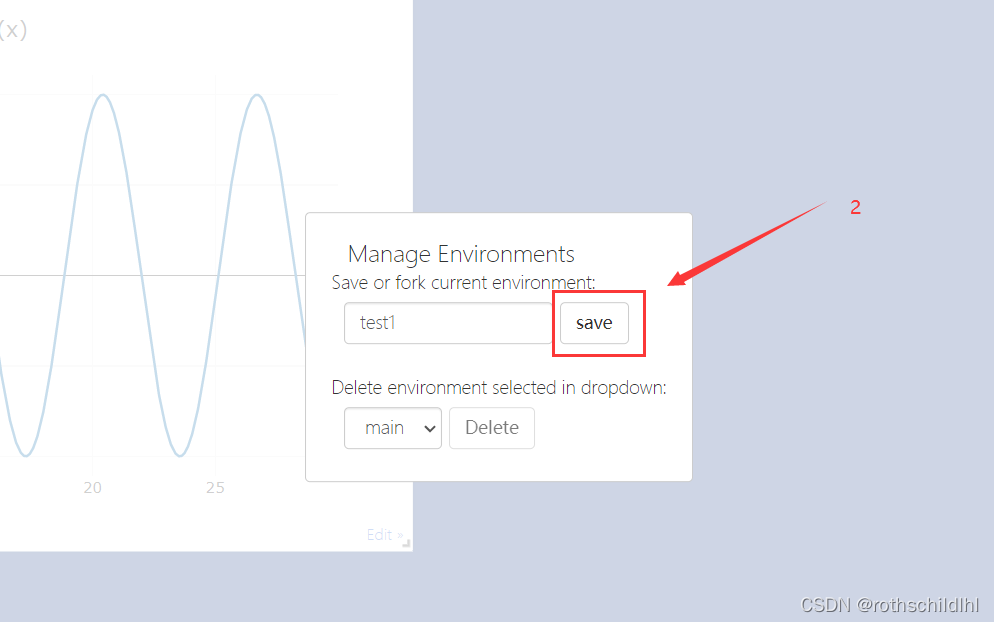Open the Edit » link on plot
The image size is (994, 622).
381,535
